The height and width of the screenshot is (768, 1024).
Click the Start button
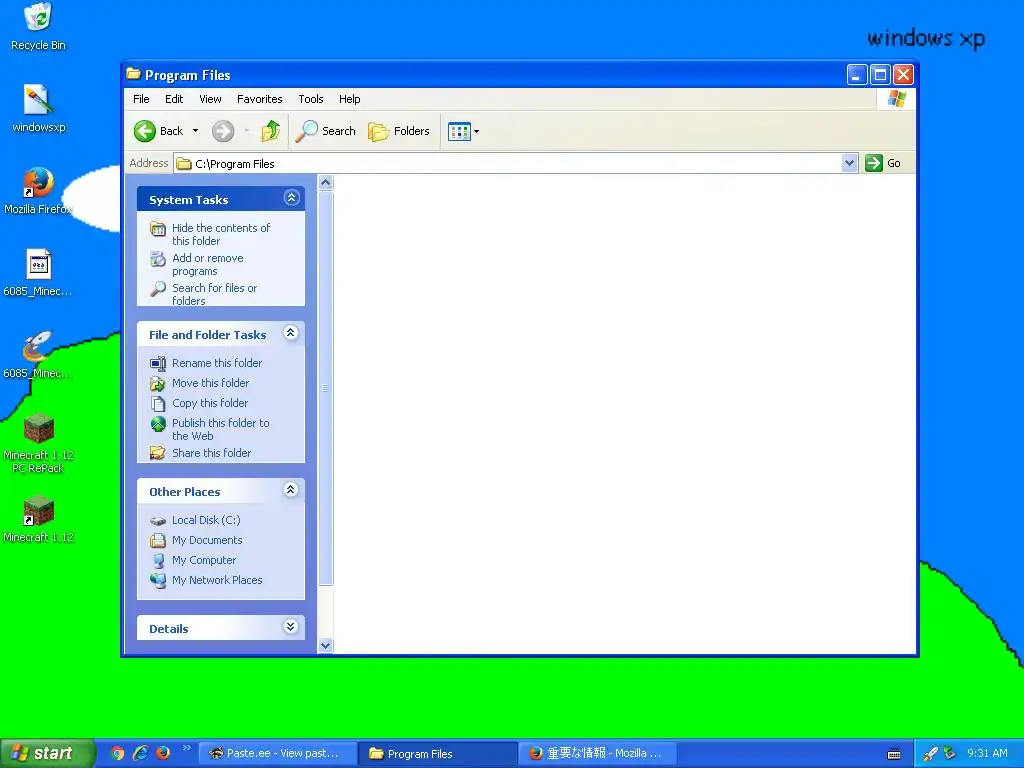(x=46, y=753)
